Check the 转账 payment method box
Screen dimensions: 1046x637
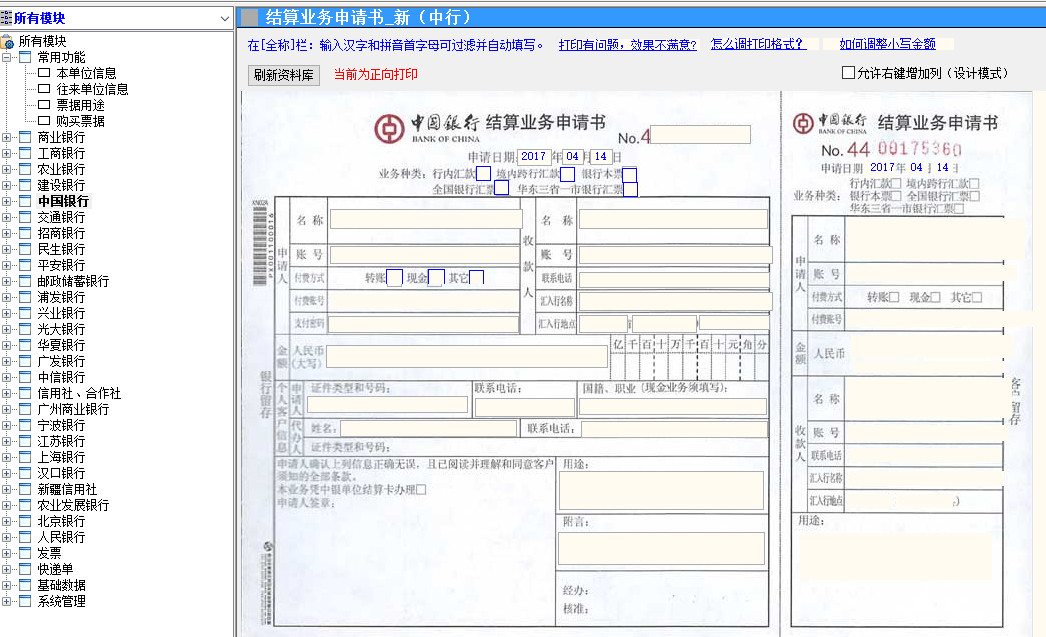pyautogui.click(x=394, y=277)
